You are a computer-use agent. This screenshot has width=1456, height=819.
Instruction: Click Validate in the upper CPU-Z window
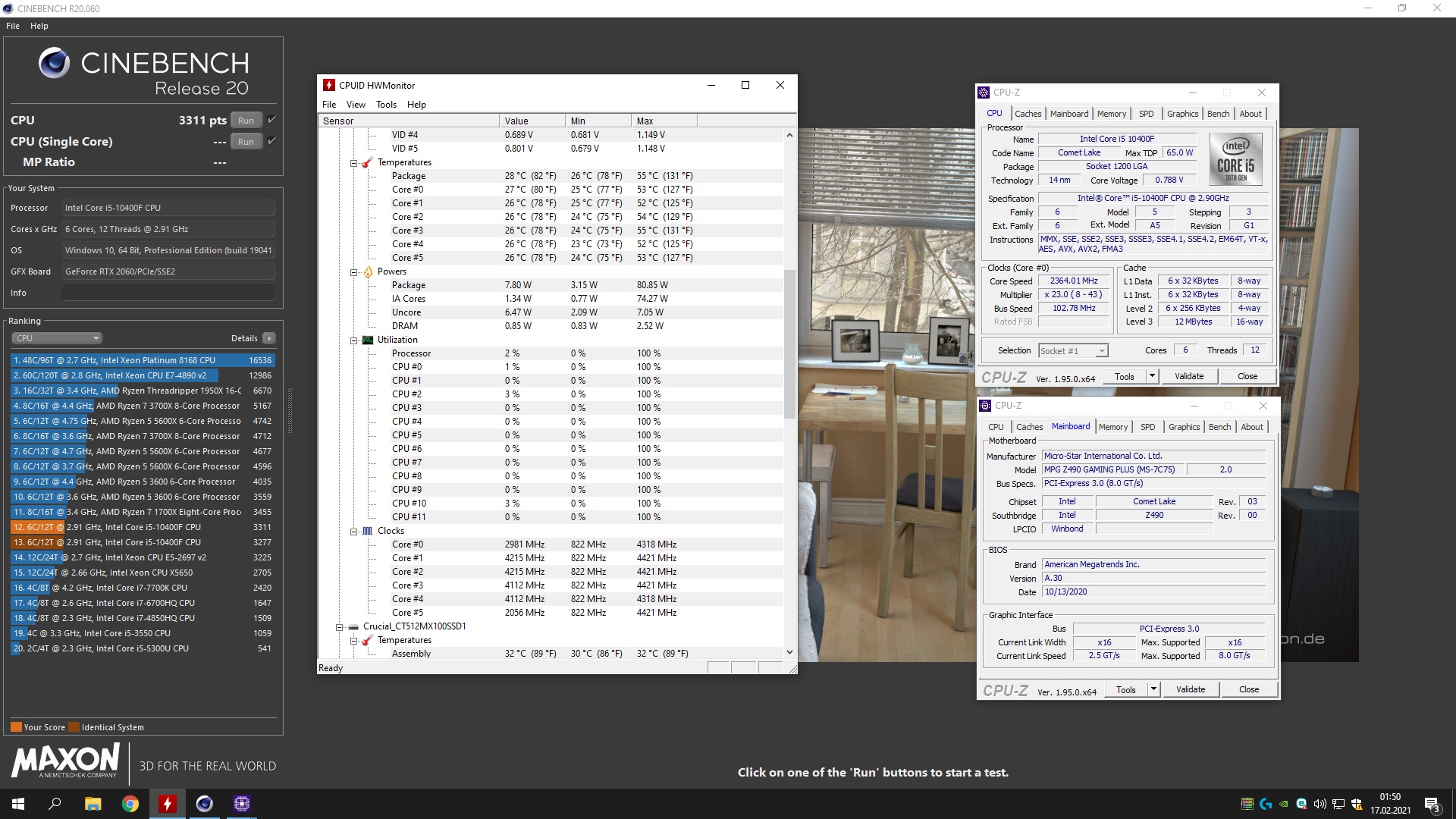point(1189,376)
